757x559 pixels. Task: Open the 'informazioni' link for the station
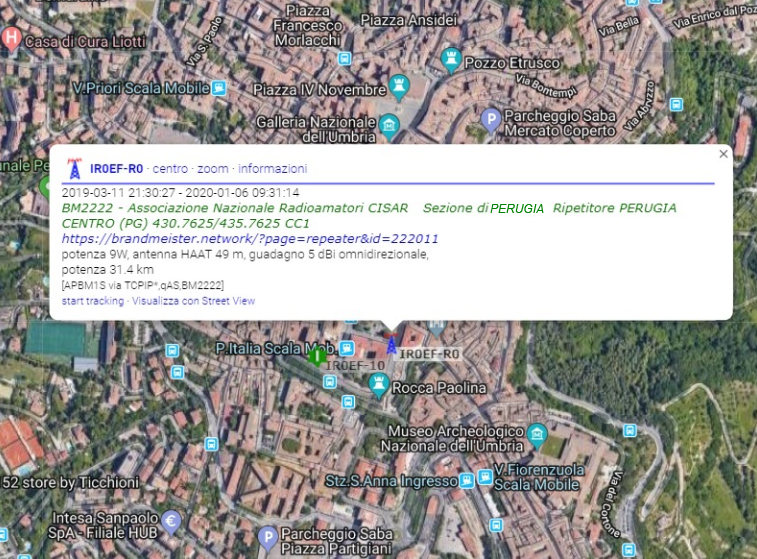pyautogui.click(x=272, y=169)
